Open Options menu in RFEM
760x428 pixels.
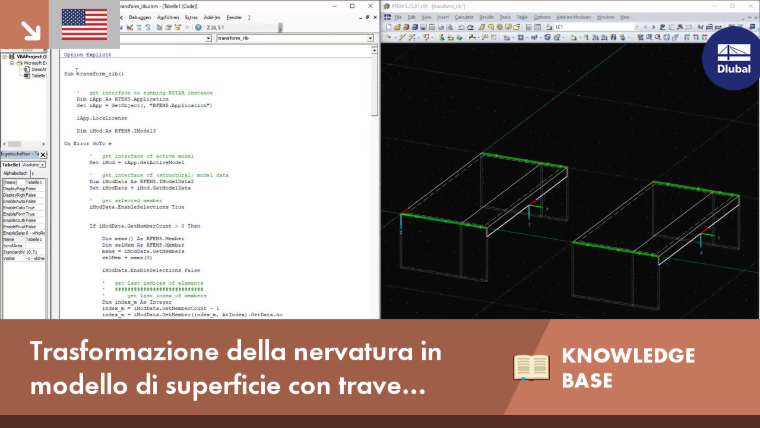click(542, 17)
